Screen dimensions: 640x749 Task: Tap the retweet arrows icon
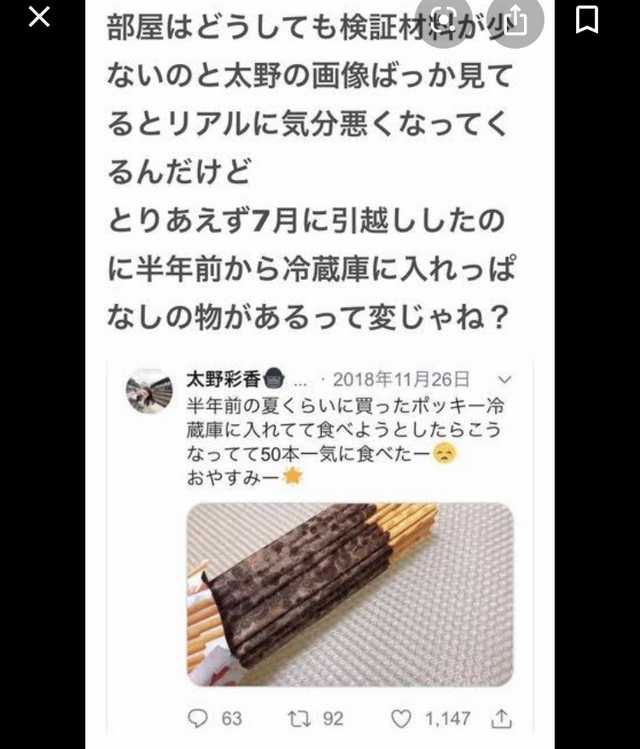coord(299,718)
